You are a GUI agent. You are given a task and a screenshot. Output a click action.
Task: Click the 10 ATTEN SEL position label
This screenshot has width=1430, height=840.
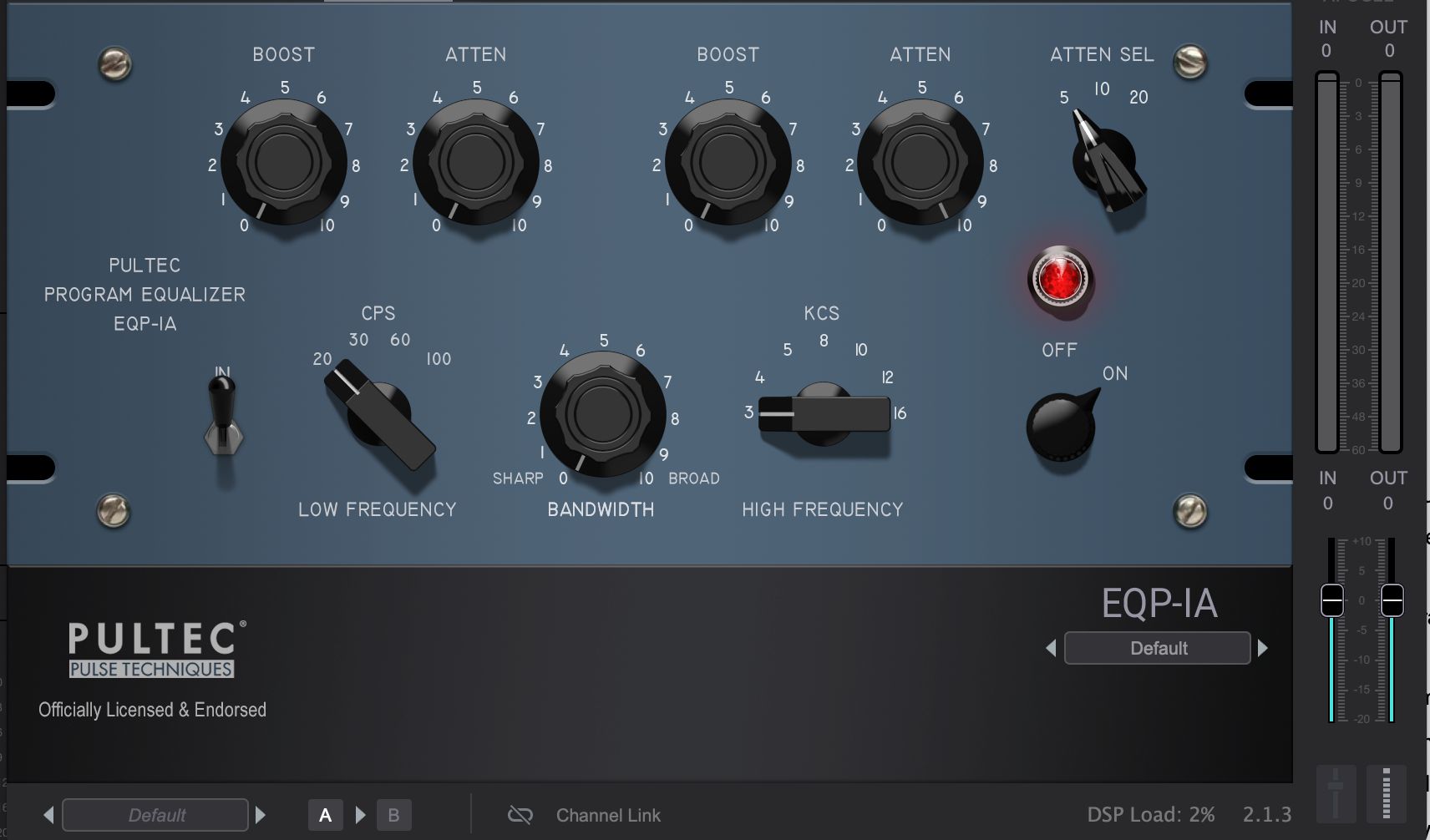[x=1102, y=89]
